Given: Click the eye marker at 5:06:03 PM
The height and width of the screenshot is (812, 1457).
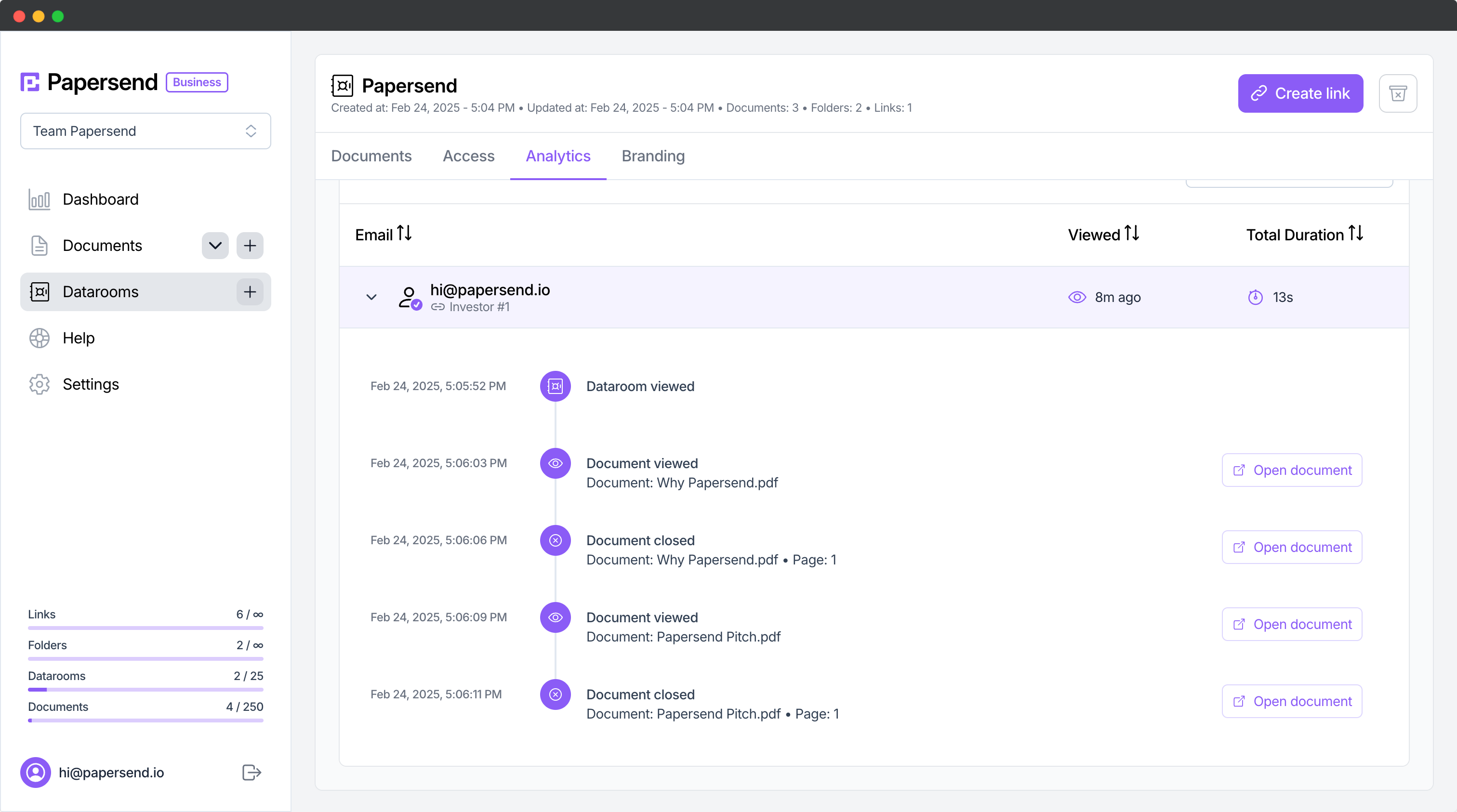Looking at the screenshot, I should [x=556, y=464].
